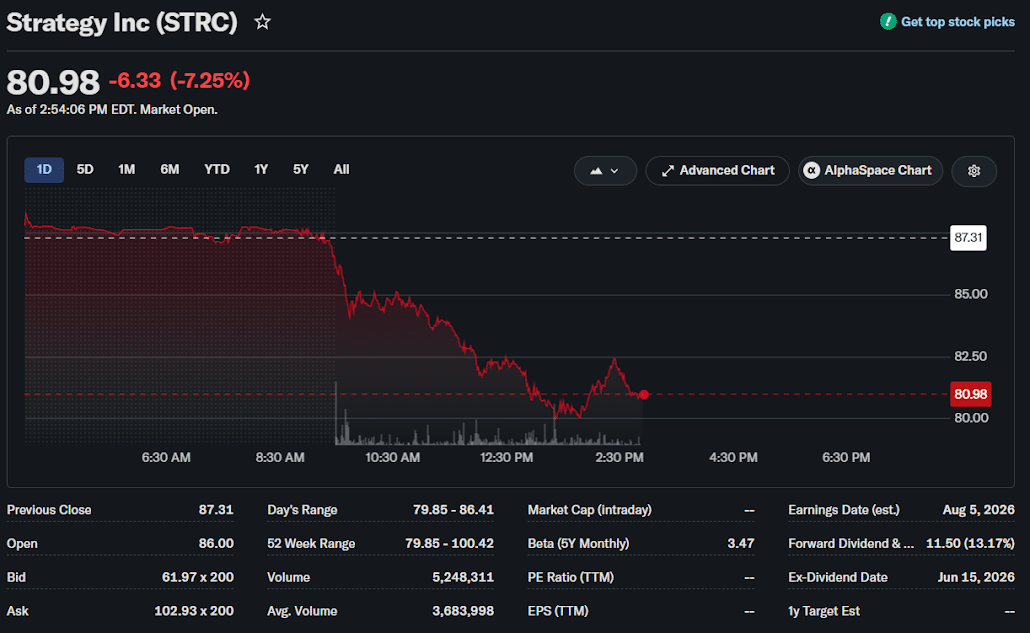Click Avg. Volume value 3,683,998

pos(463,611)
